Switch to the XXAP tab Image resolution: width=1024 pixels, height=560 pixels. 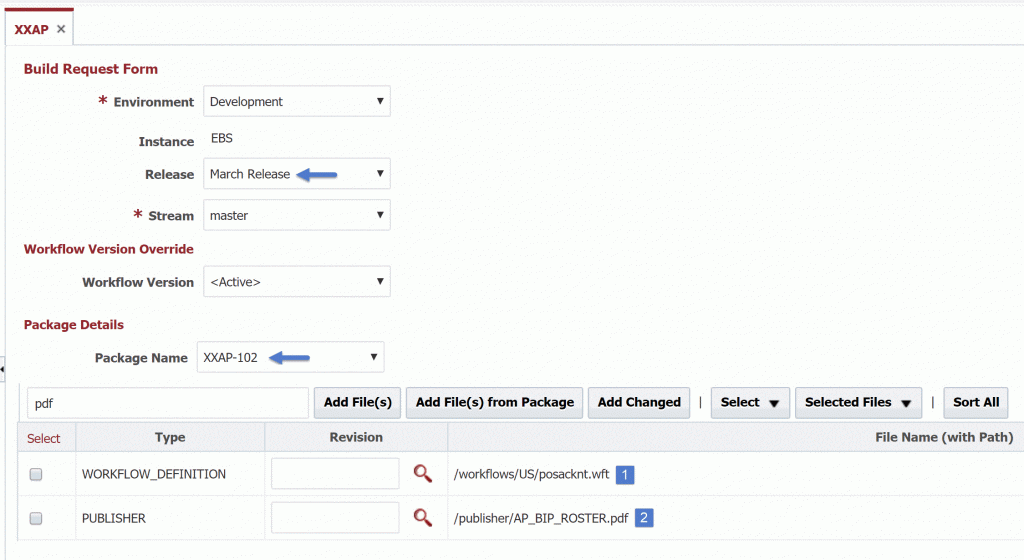tap(31, 29)
